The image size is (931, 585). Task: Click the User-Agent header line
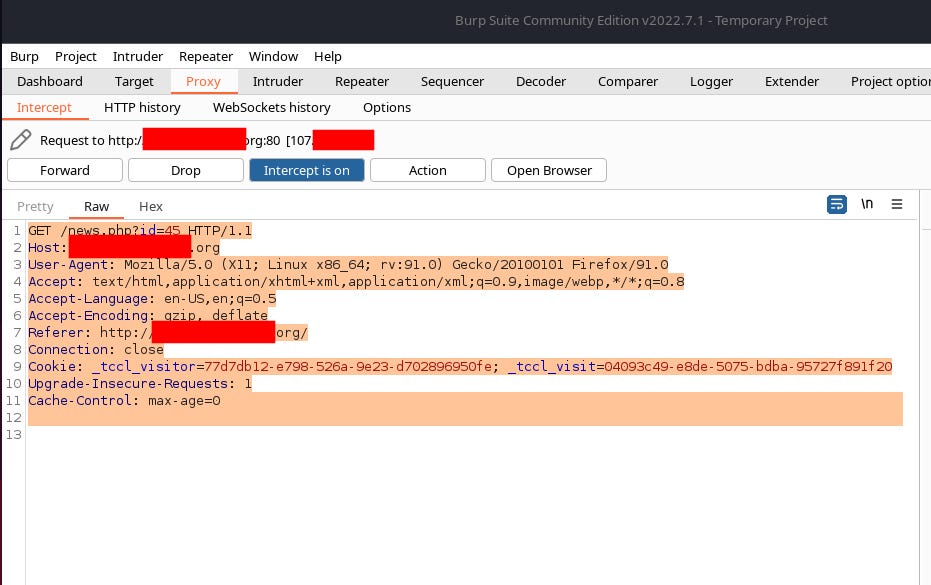click(x=349, y=264)
